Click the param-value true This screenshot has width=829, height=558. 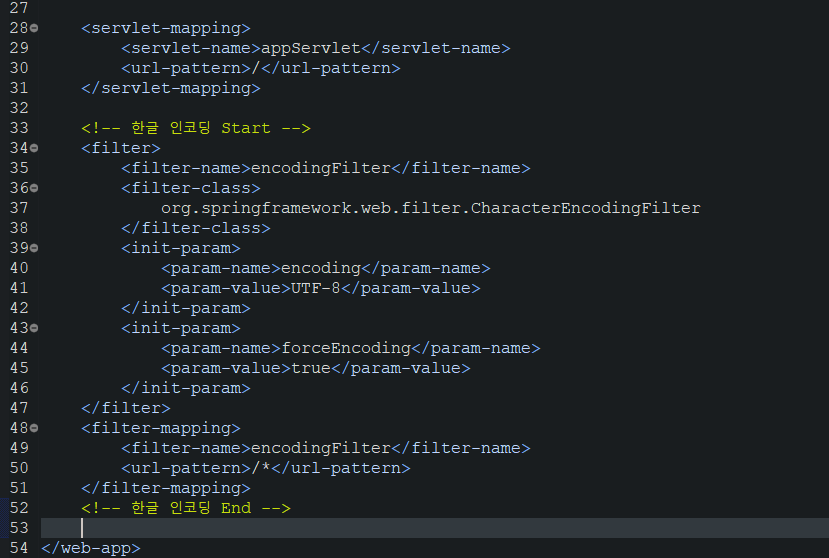(311, 368)
